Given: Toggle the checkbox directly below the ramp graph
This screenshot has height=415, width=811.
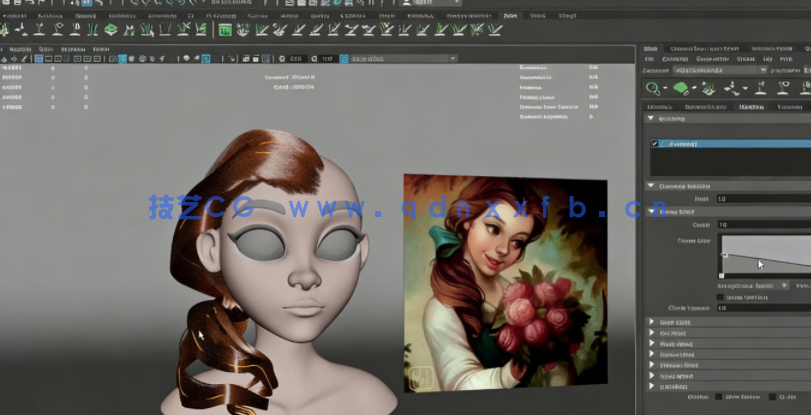Looking at the screenshot, I should 722,297.
